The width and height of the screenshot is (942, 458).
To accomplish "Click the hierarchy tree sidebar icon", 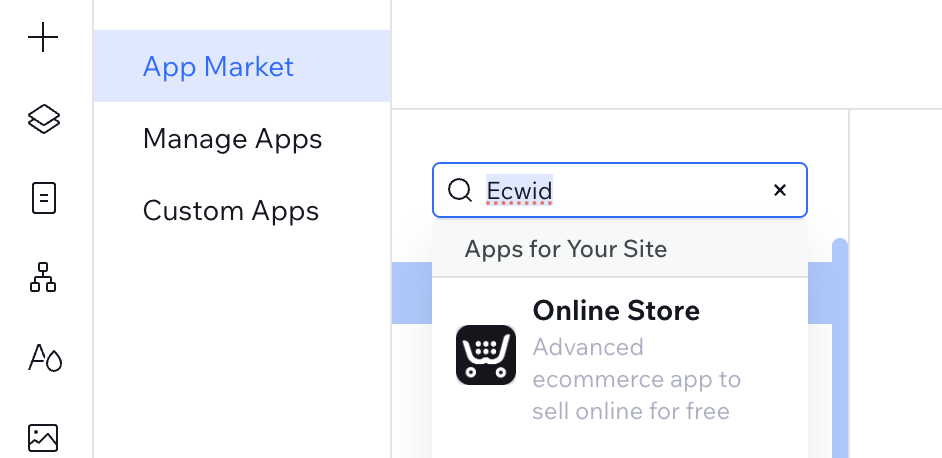I will 43,277.
